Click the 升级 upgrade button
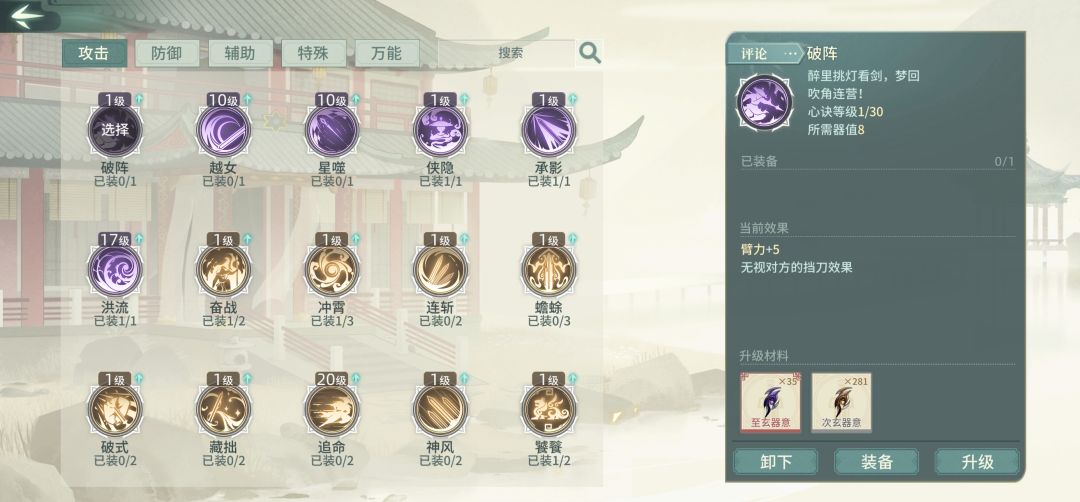 (x=977, y=462)
